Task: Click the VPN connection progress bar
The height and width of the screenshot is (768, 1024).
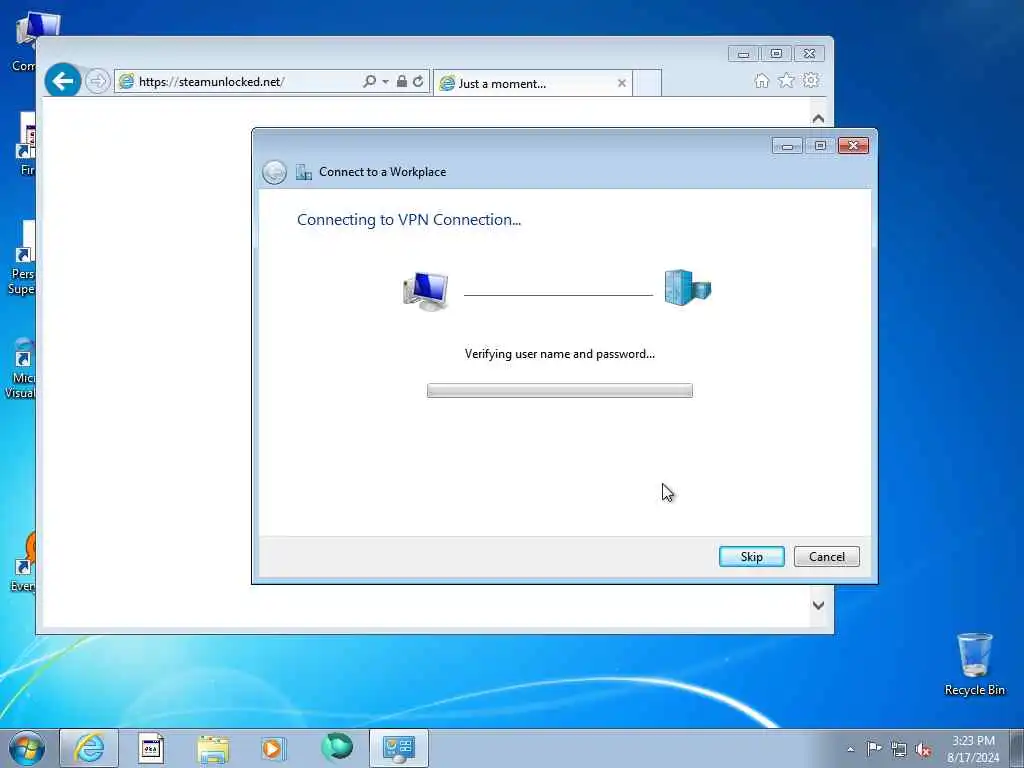Action: pos(560,391)
